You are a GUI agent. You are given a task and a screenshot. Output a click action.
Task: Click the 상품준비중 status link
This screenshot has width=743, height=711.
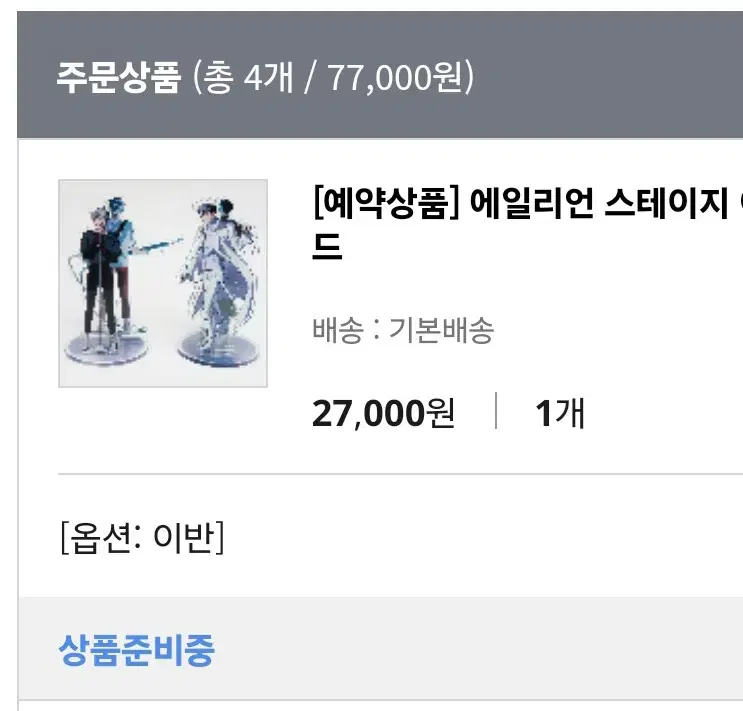coord(136,649)
